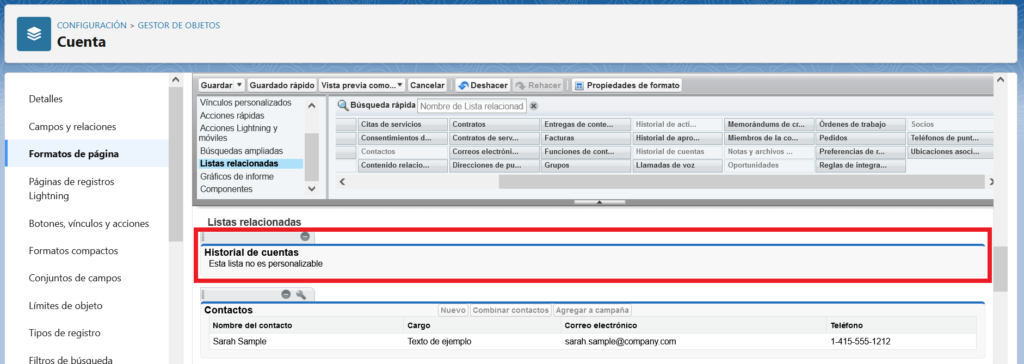Click Agregar a campaña button
Viewport: 1024px width, 364px height.
(x=592, y=310)
